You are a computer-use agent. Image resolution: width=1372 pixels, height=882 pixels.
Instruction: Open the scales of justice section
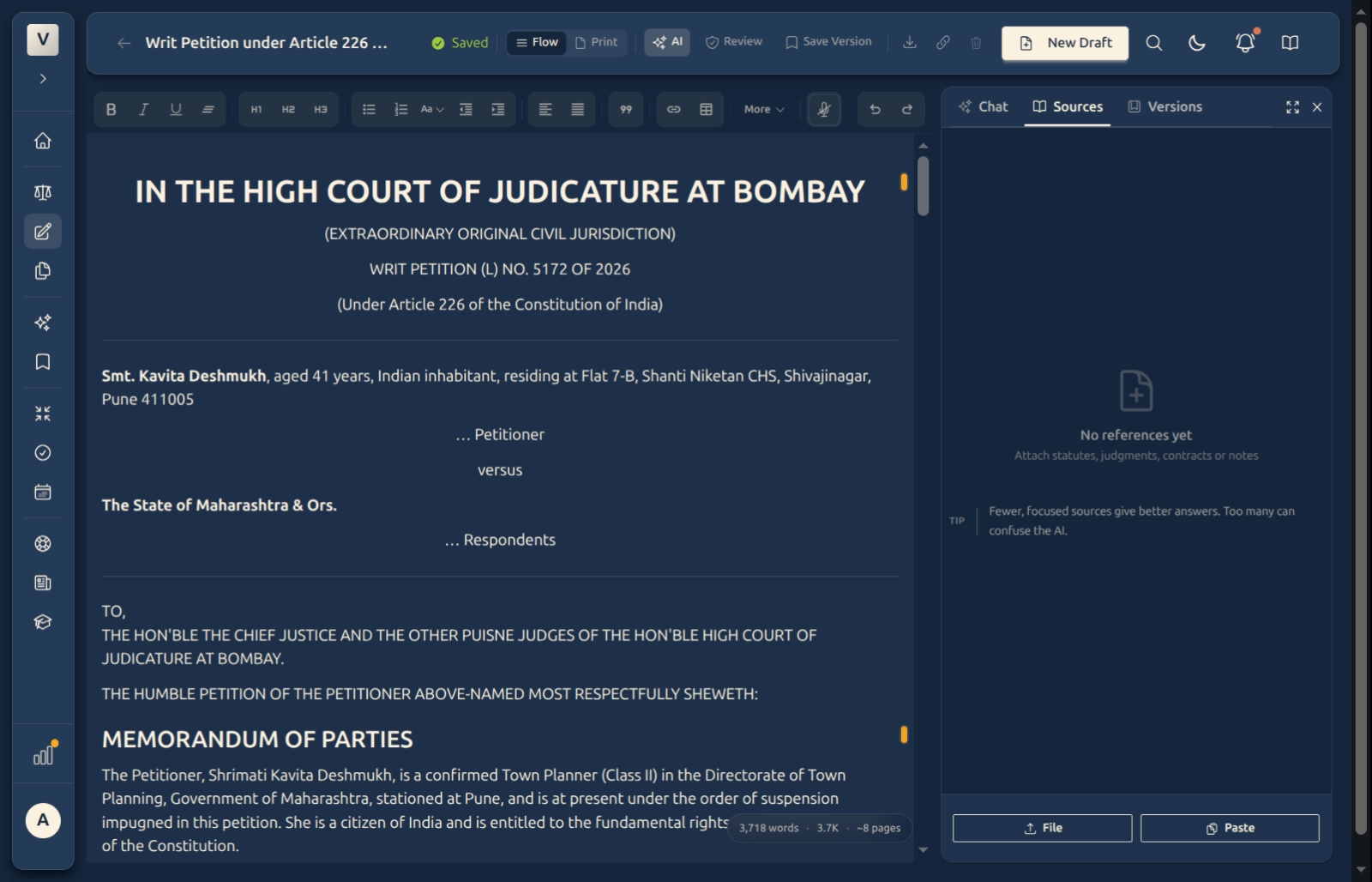(x=43, y=192)
